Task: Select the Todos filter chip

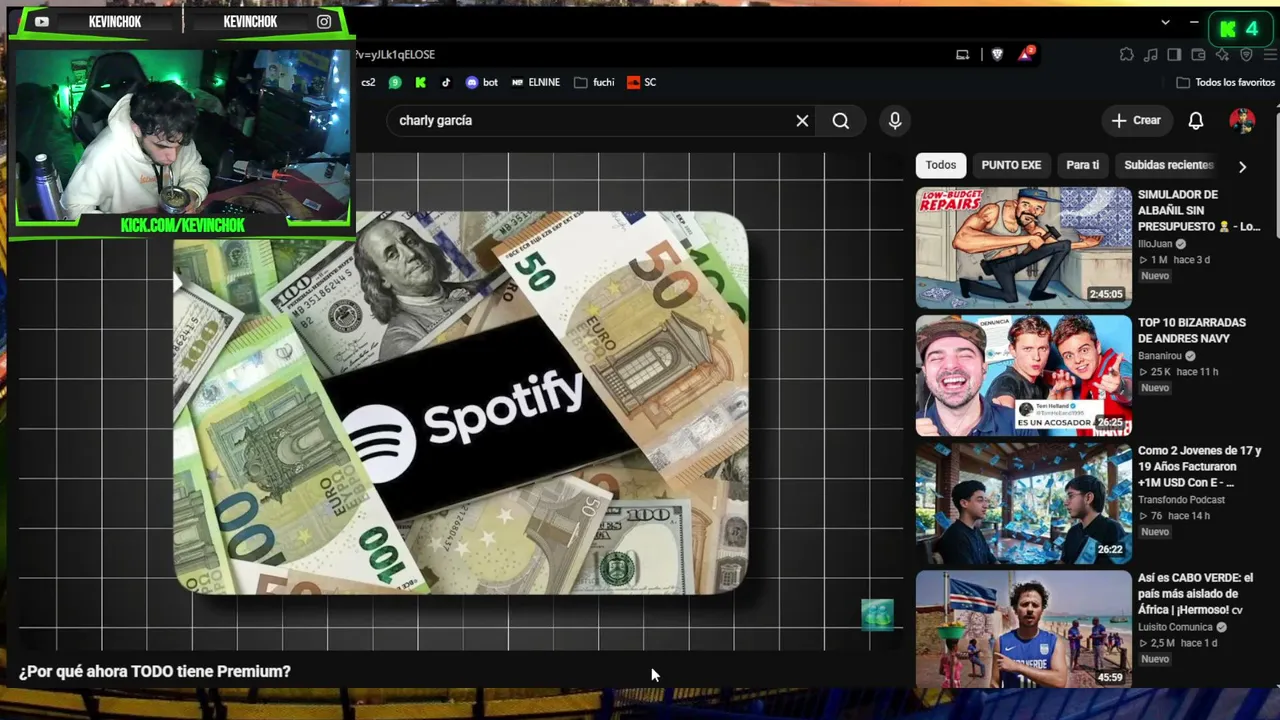Action: [x=941, y=165]
